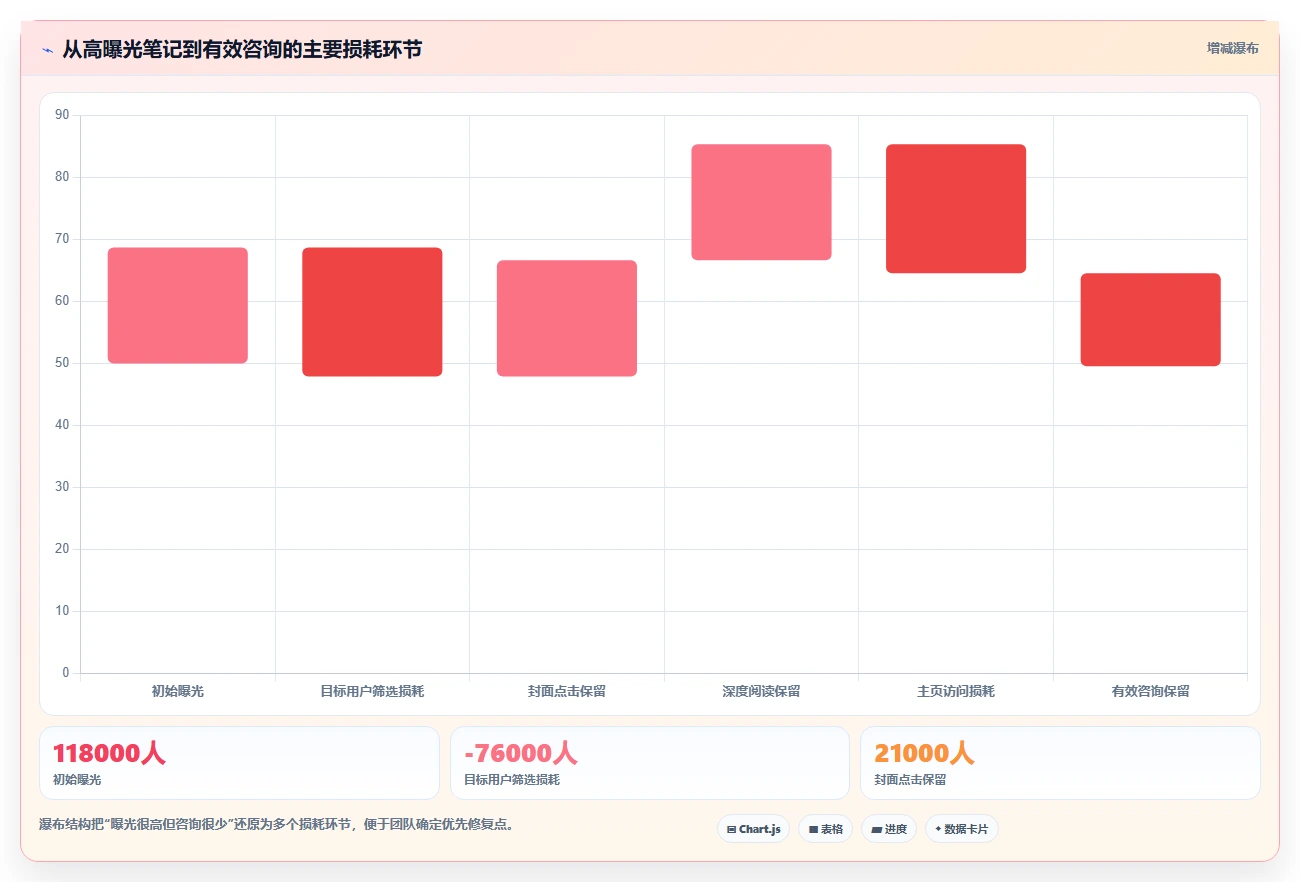Click the 主页访问损耗 x-axis label
Image resolution: width=1300 pixels, height=882 pixels.
tap(956, 691)
